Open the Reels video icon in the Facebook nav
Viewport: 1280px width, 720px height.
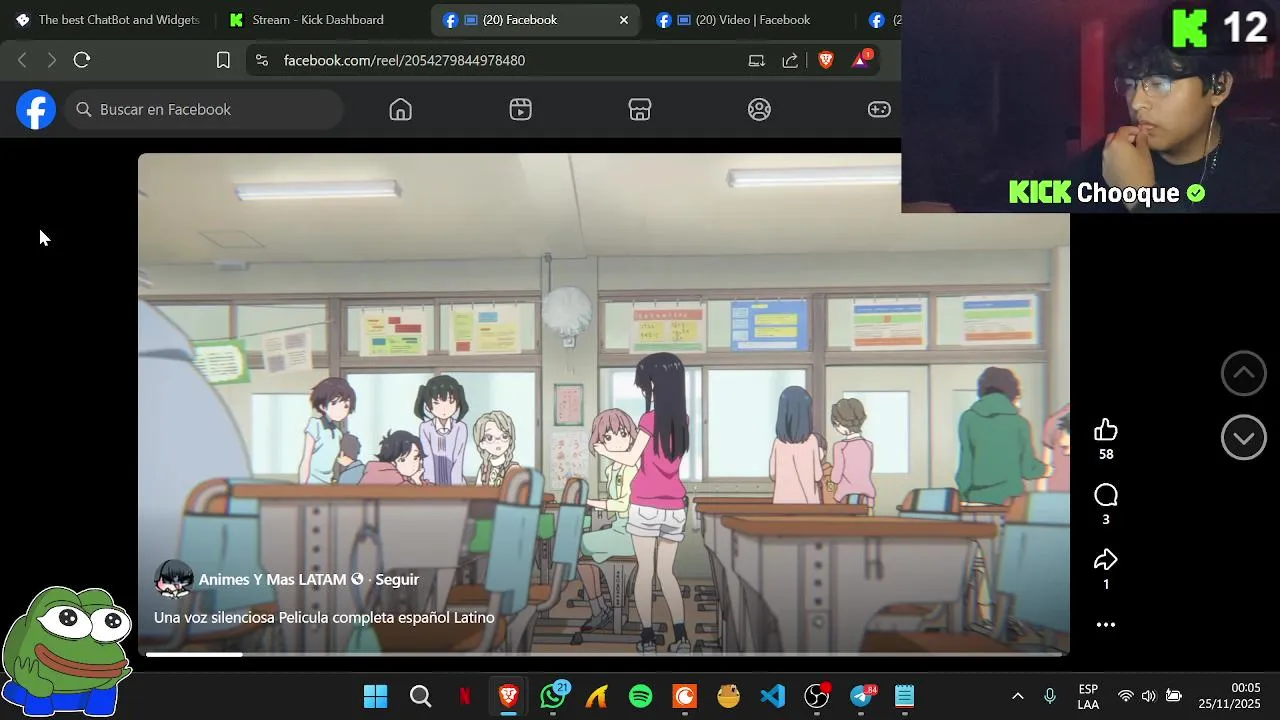point(520,110)
